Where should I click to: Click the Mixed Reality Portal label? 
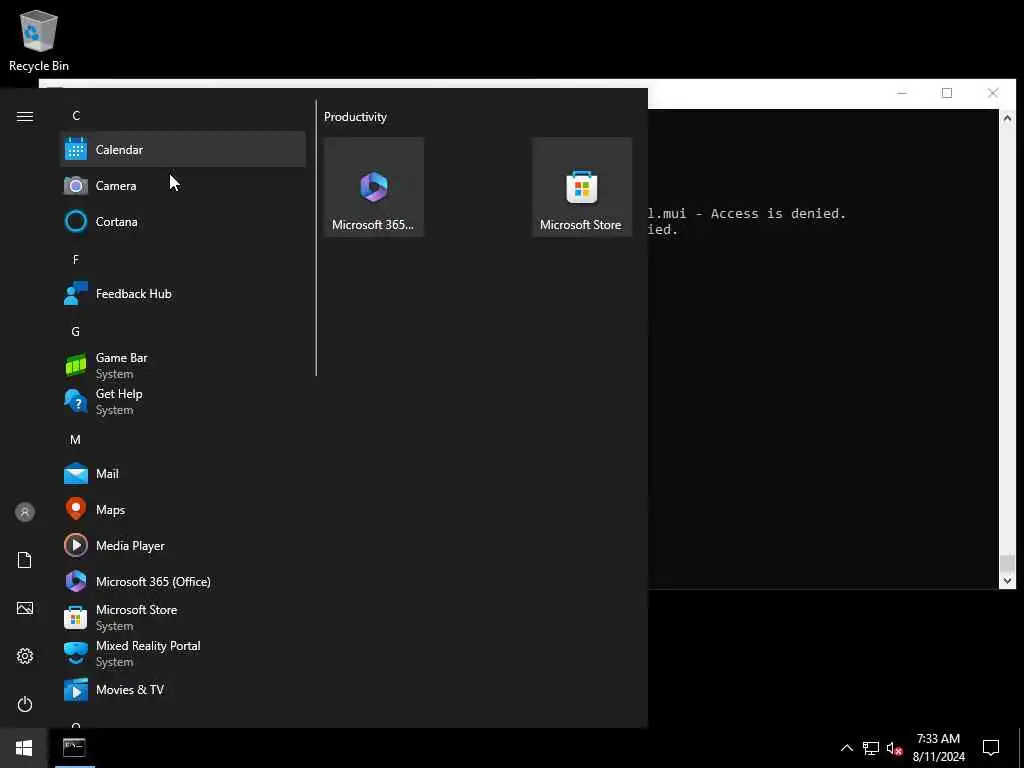tap(148, 646)
